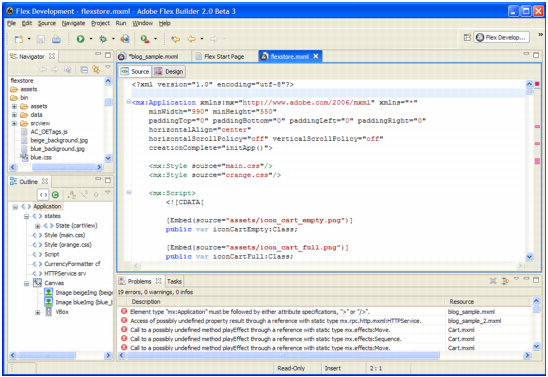Expand the VBox node in Outline
The image size is (548, 377).
[37, 312]
